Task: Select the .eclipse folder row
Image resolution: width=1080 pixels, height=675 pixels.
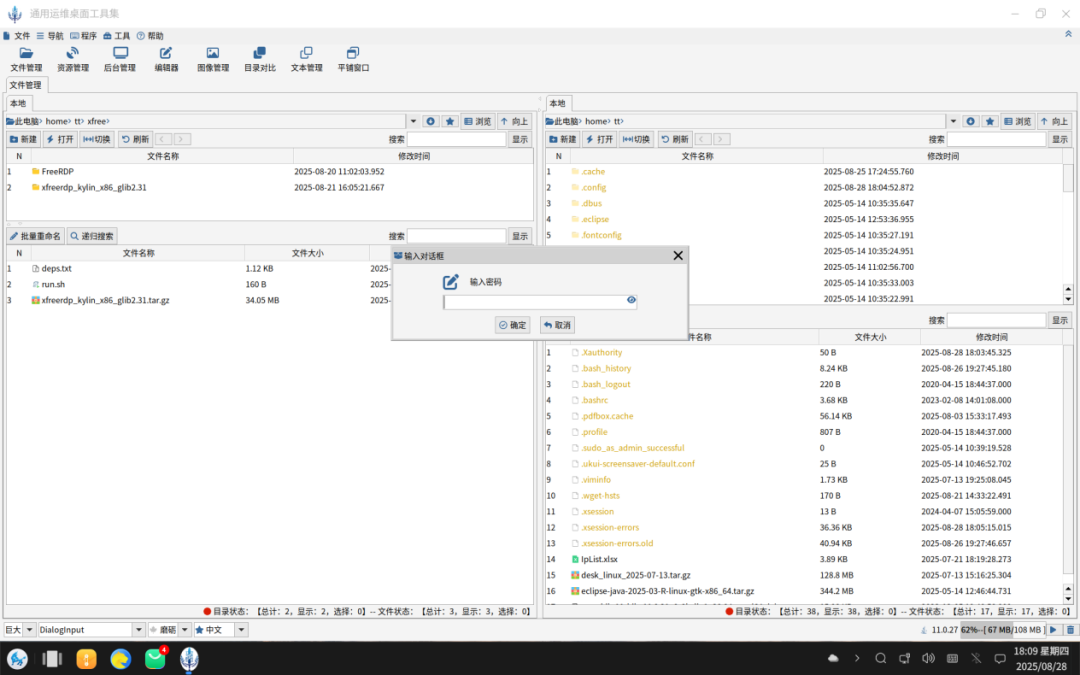Action: tap(804, 219)
